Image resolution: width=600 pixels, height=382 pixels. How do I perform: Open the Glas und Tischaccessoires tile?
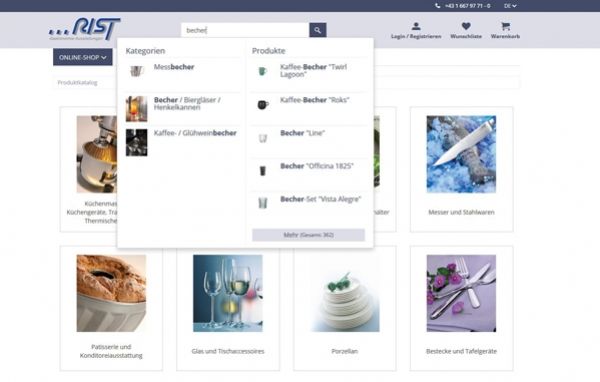[228, 309]
